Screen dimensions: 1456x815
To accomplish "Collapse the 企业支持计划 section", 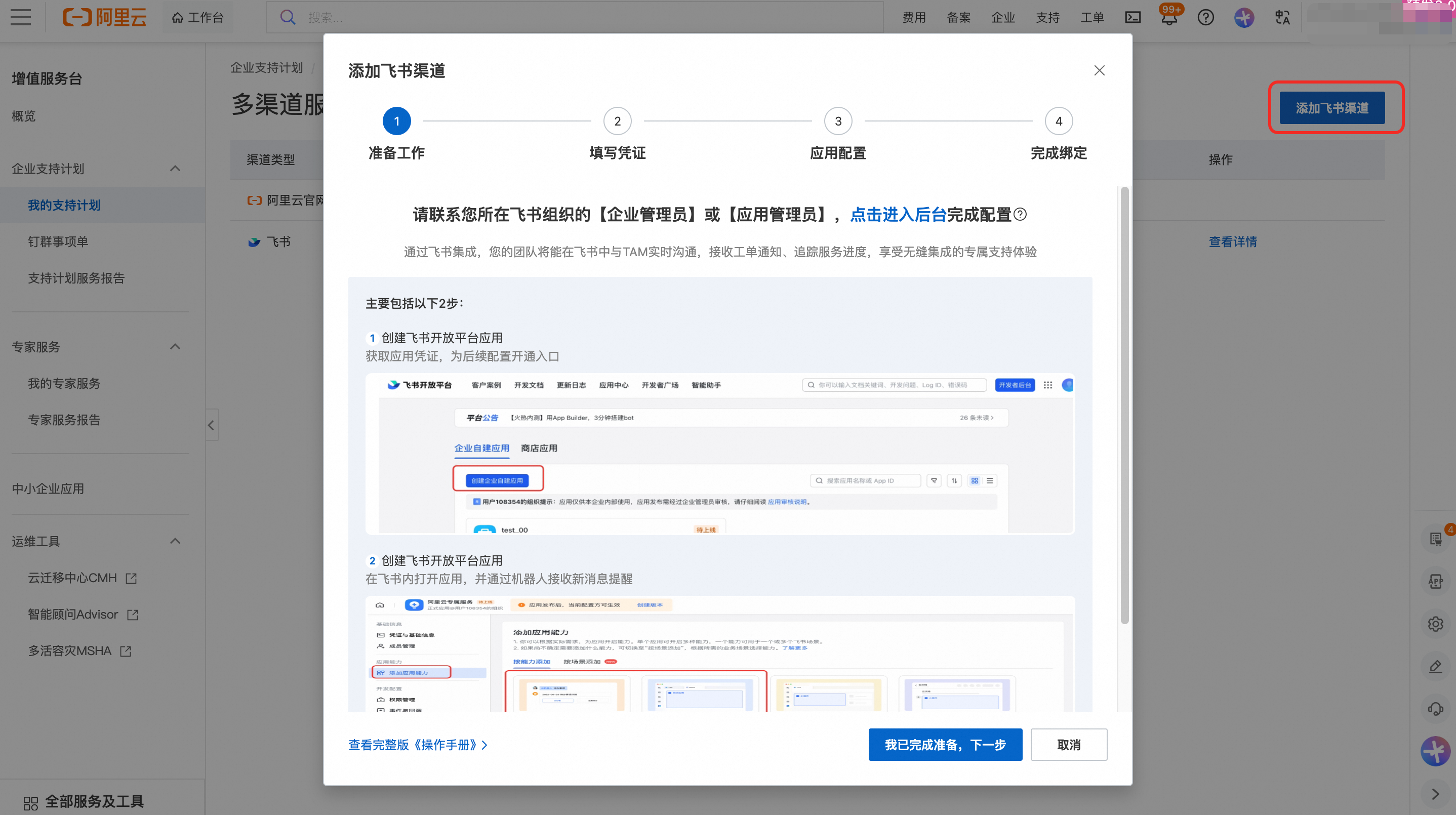I will (x=175, y=169).
